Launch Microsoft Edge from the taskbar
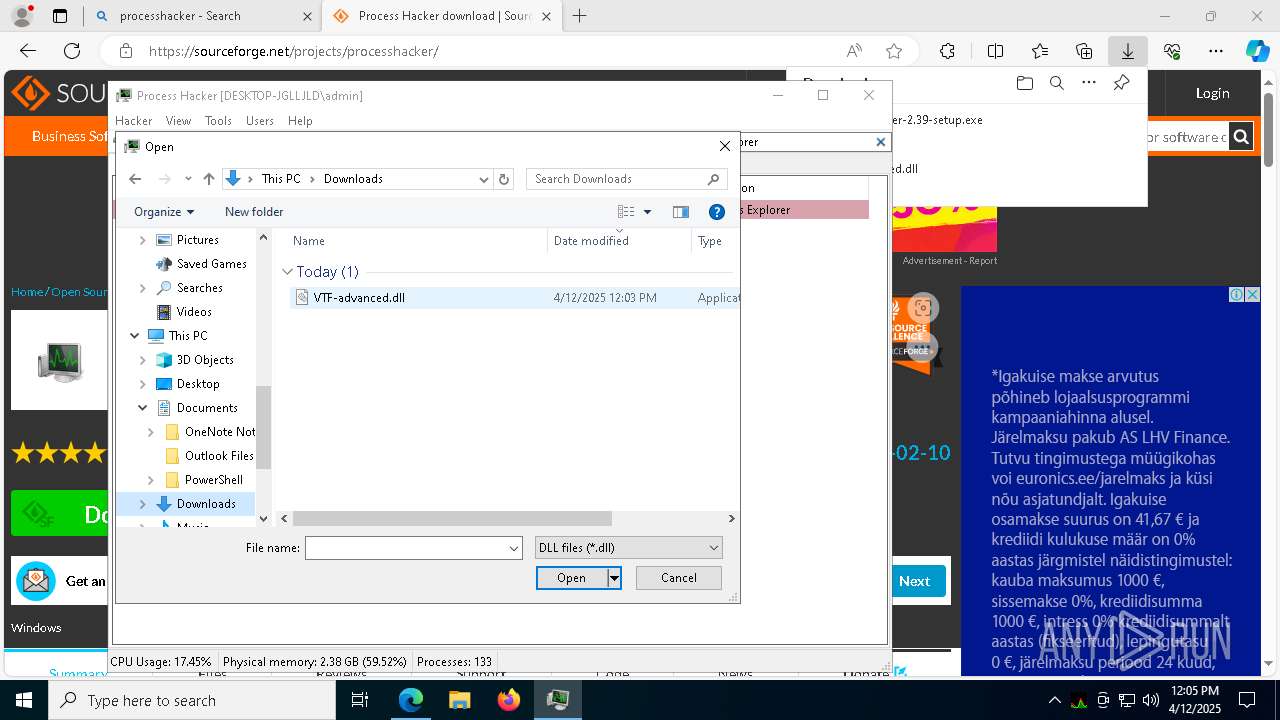 tap(411, 700)
